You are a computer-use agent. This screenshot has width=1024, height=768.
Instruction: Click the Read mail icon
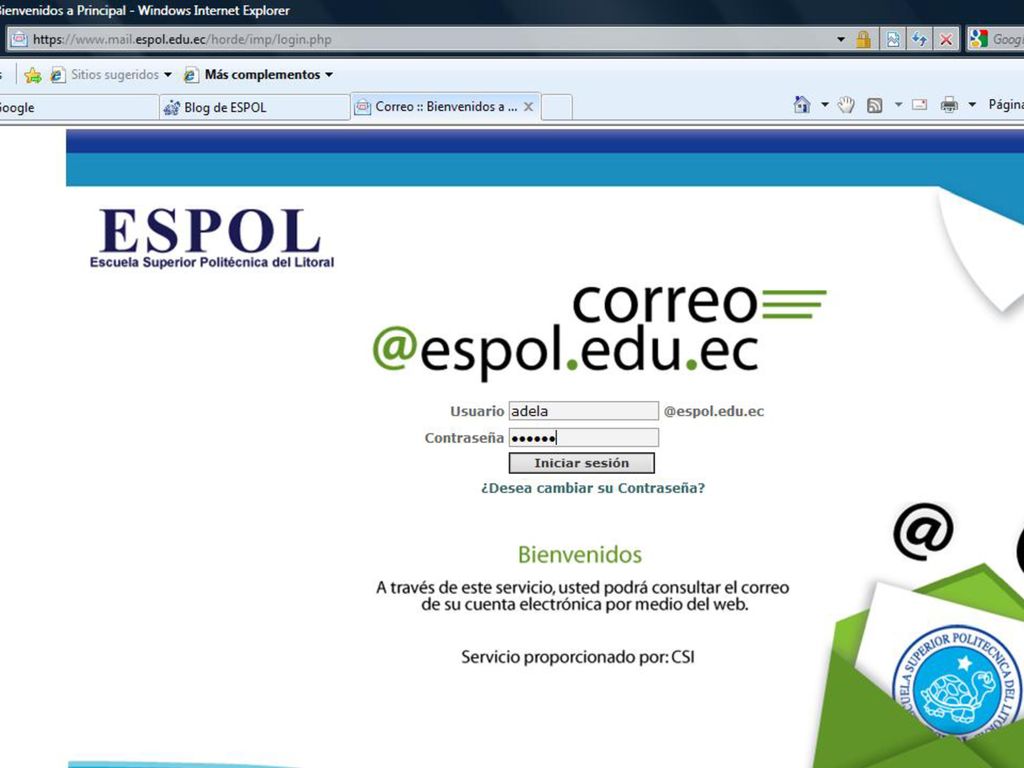pyautogui.click(x=920, y=104)
